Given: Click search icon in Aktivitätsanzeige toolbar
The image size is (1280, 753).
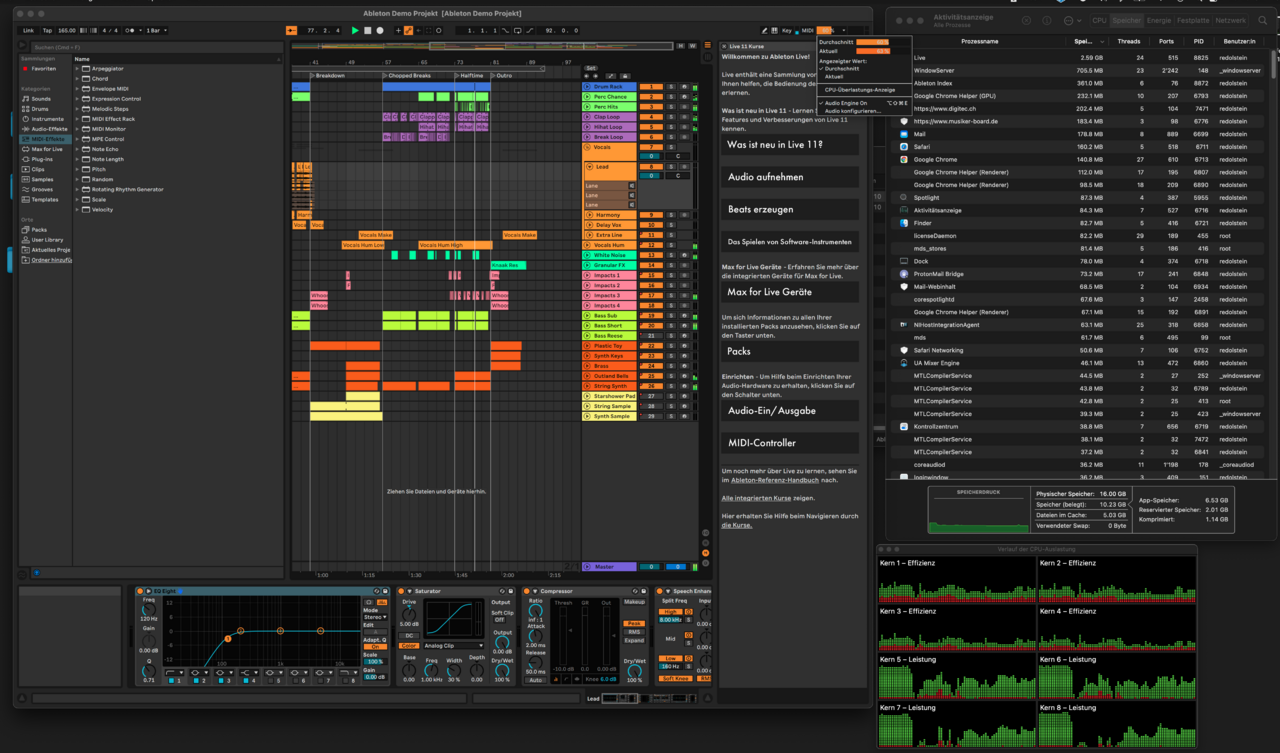Looking at the screenshot, I should [x=1263, y=20].
